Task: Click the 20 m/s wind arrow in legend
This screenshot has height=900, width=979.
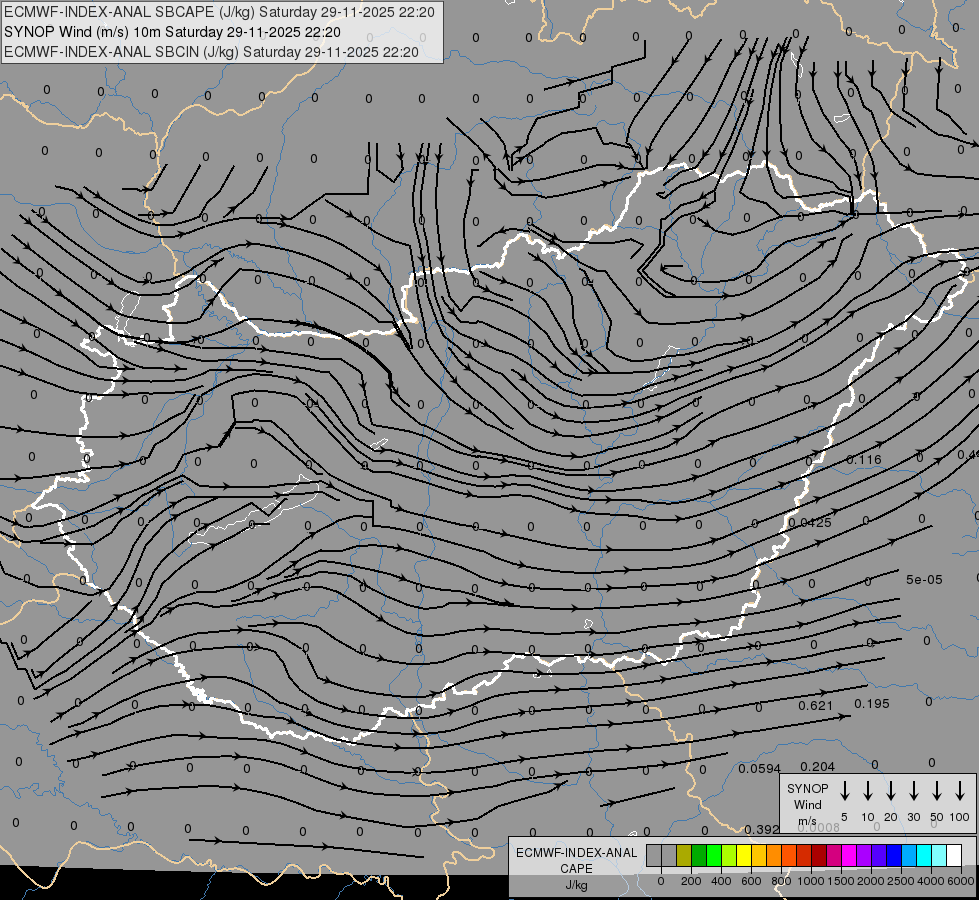Action: click(x=891, y=791)
